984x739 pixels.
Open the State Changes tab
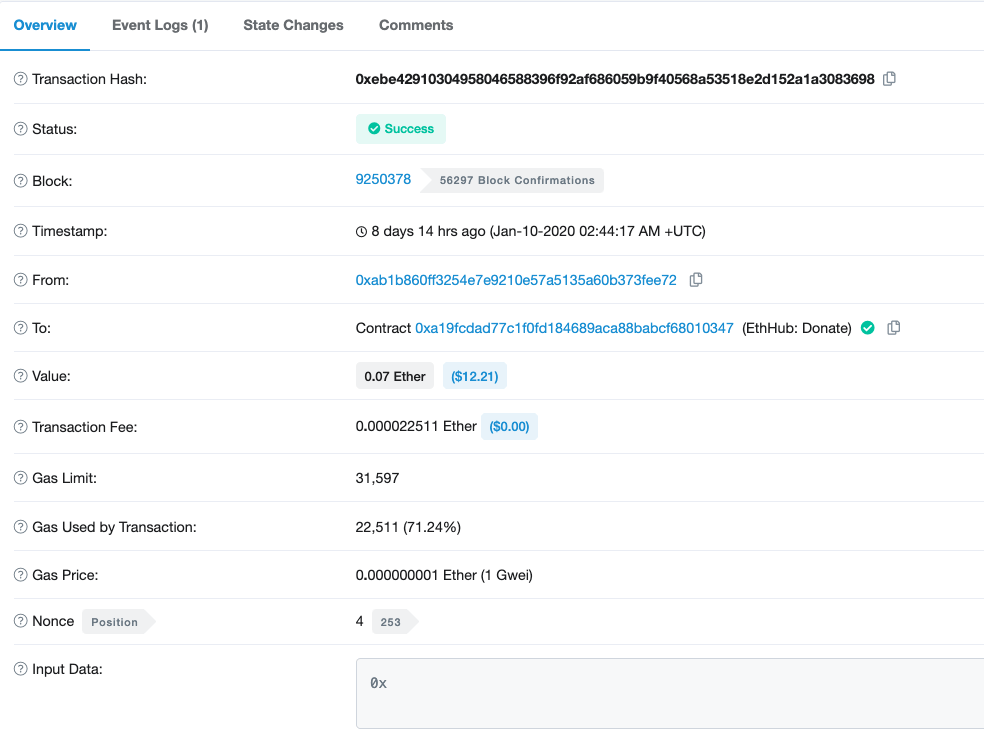pyautogui.click(x=293, y=25)
